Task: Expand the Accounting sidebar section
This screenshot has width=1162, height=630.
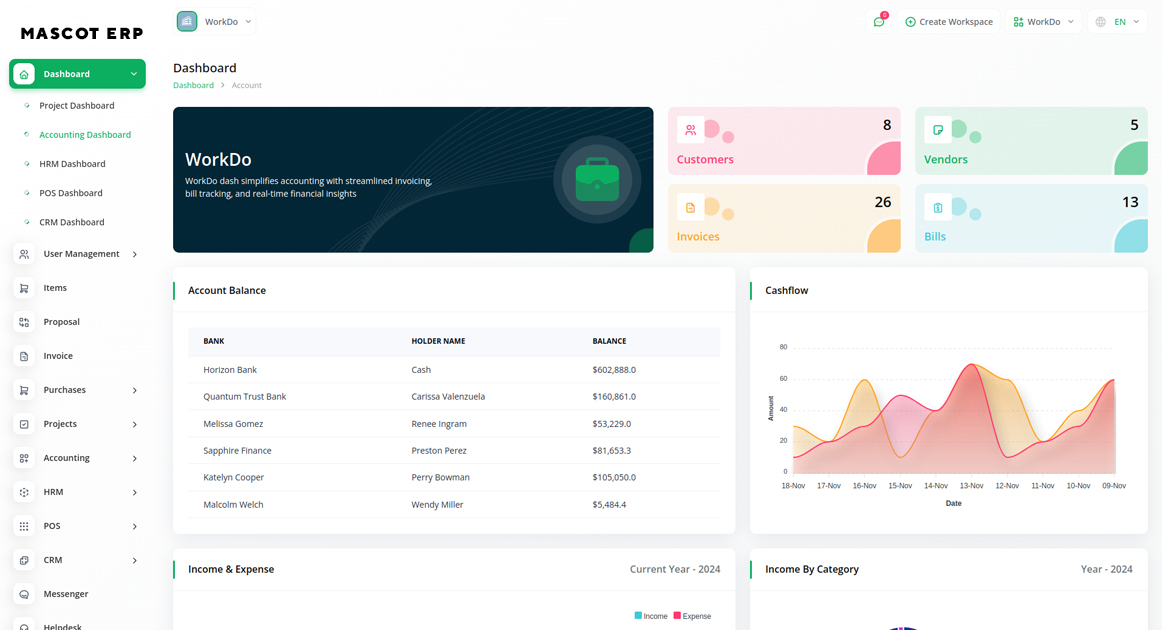Action: [x=78, y=458]
